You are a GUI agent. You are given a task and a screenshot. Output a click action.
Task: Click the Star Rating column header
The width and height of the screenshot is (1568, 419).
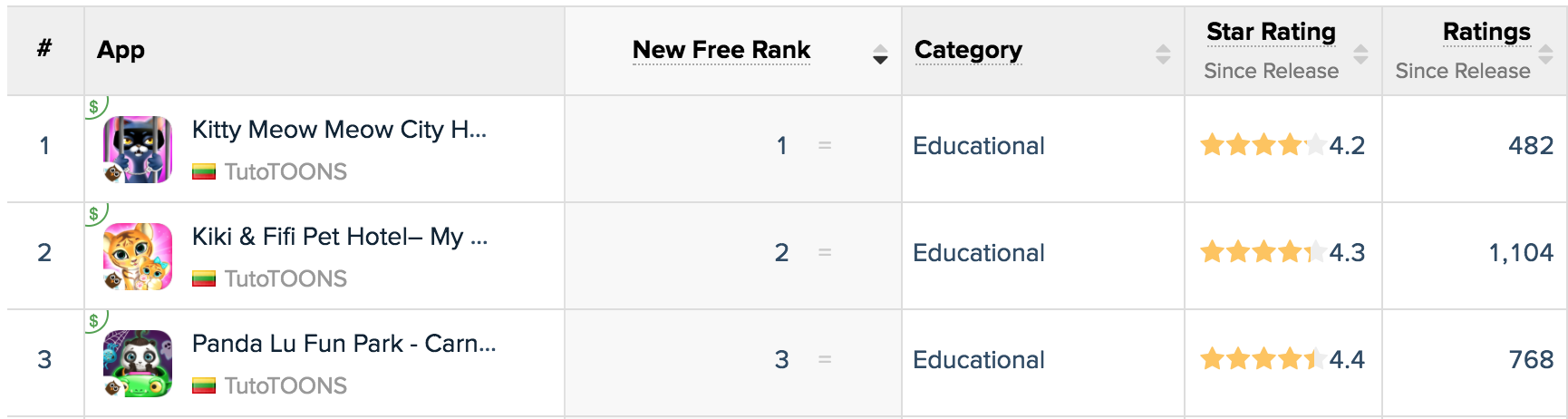1271,32
